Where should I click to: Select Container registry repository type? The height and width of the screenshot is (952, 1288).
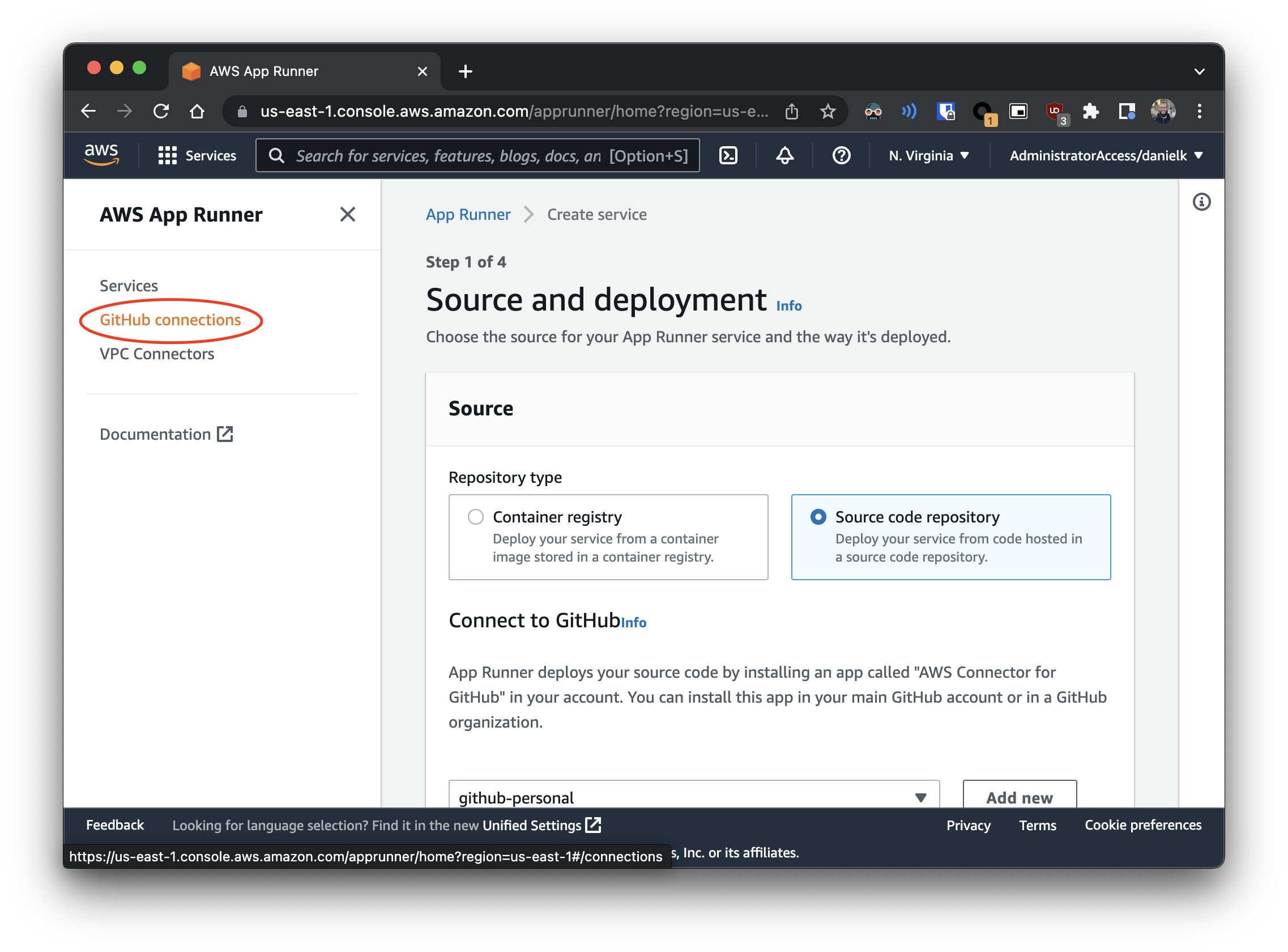476,517
